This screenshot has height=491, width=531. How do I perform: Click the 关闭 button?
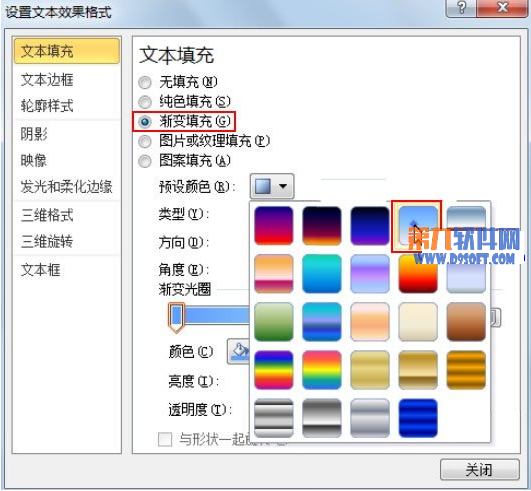pos(479,469)
